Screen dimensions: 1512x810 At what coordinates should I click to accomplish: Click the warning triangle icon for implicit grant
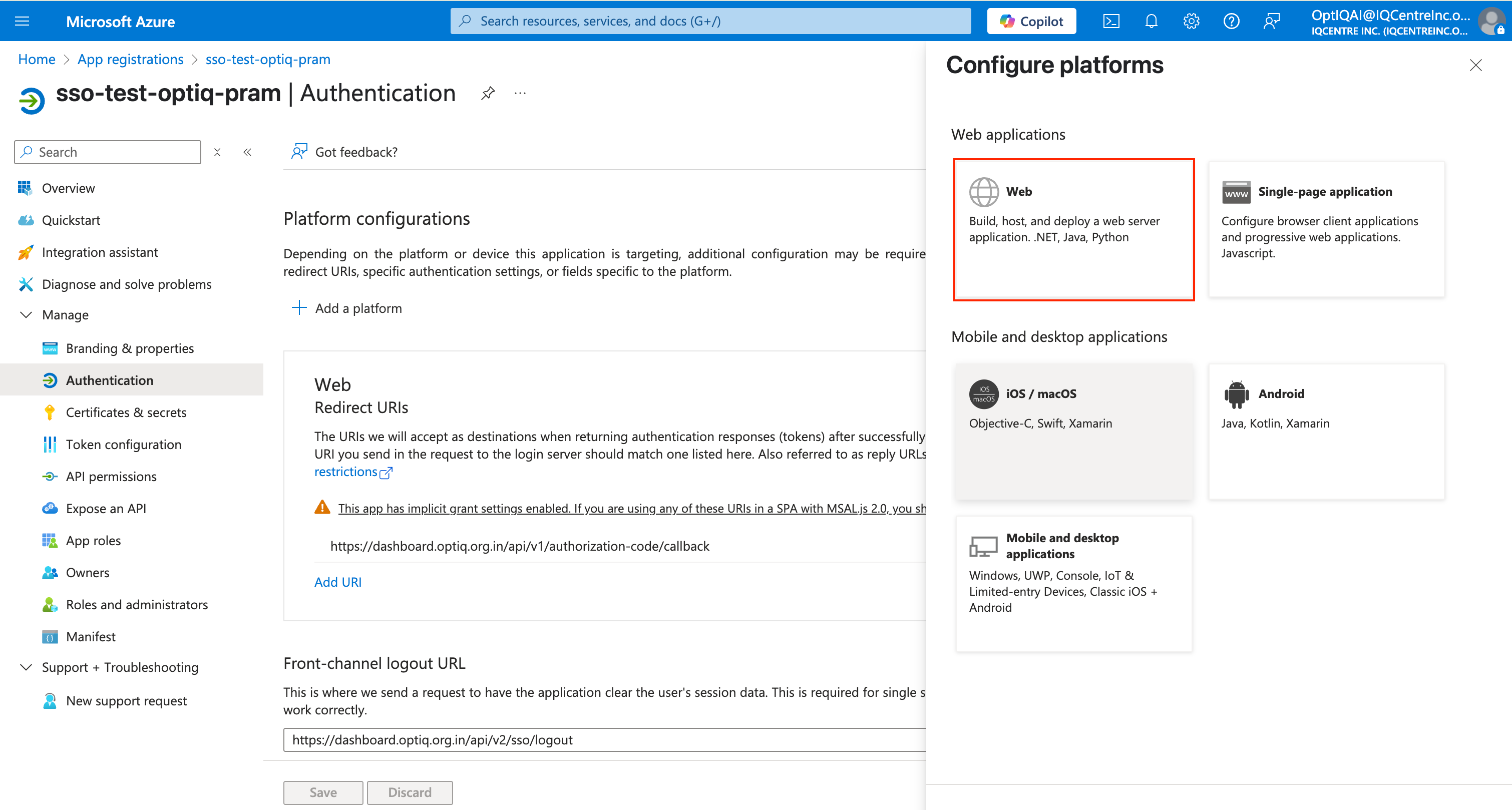(322, 507)
